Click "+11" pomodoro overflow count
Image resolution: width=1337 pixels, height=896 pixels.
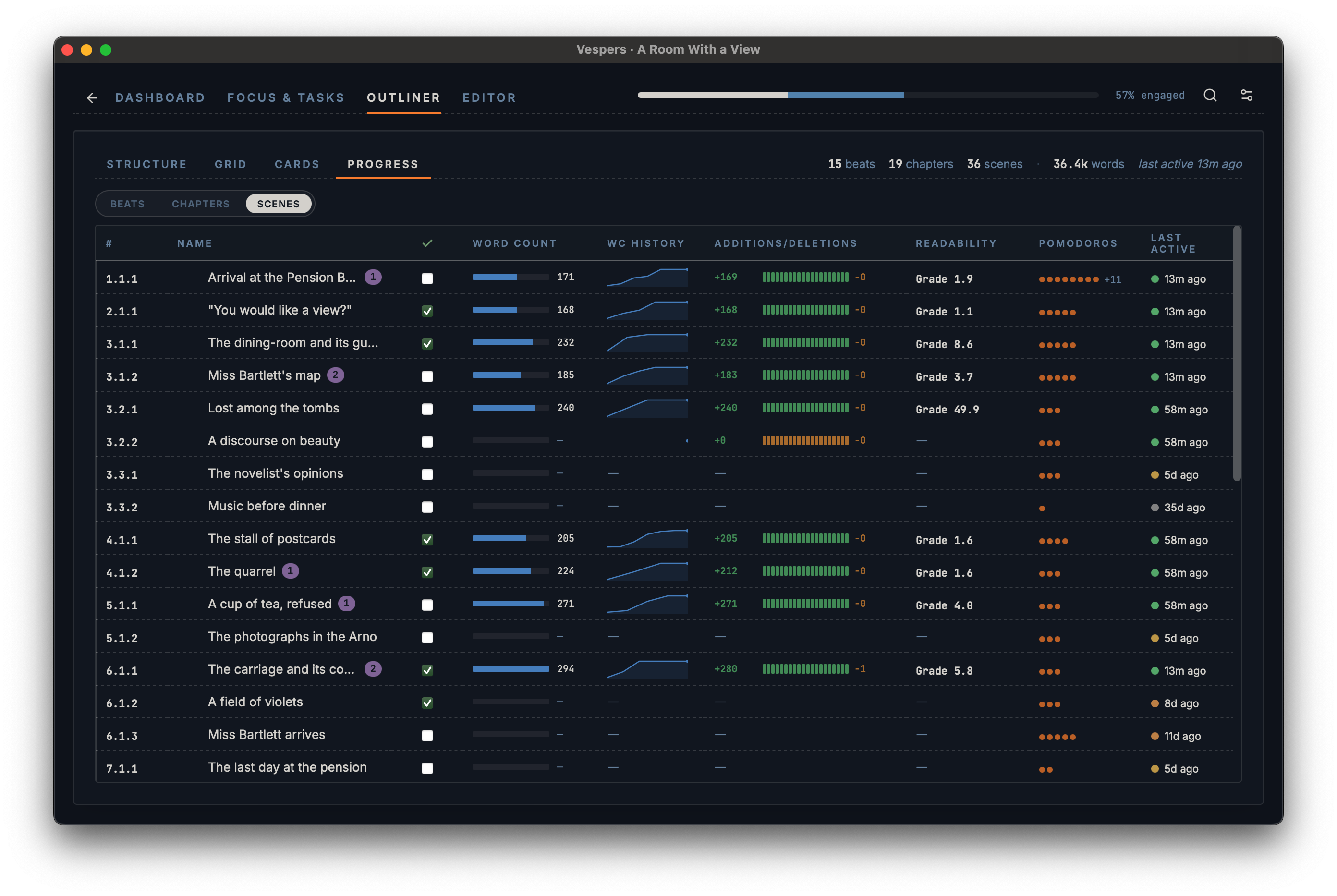pyautogui.click(x=1112, y=279)
